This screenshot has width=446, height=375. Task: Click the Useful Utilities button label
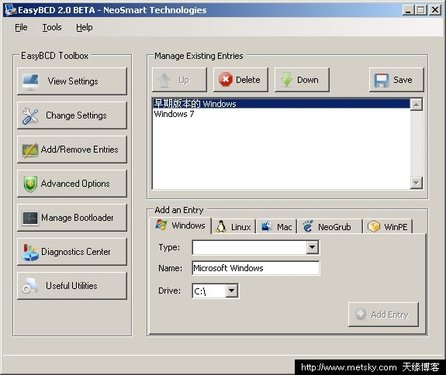click(x=71, y=286)
